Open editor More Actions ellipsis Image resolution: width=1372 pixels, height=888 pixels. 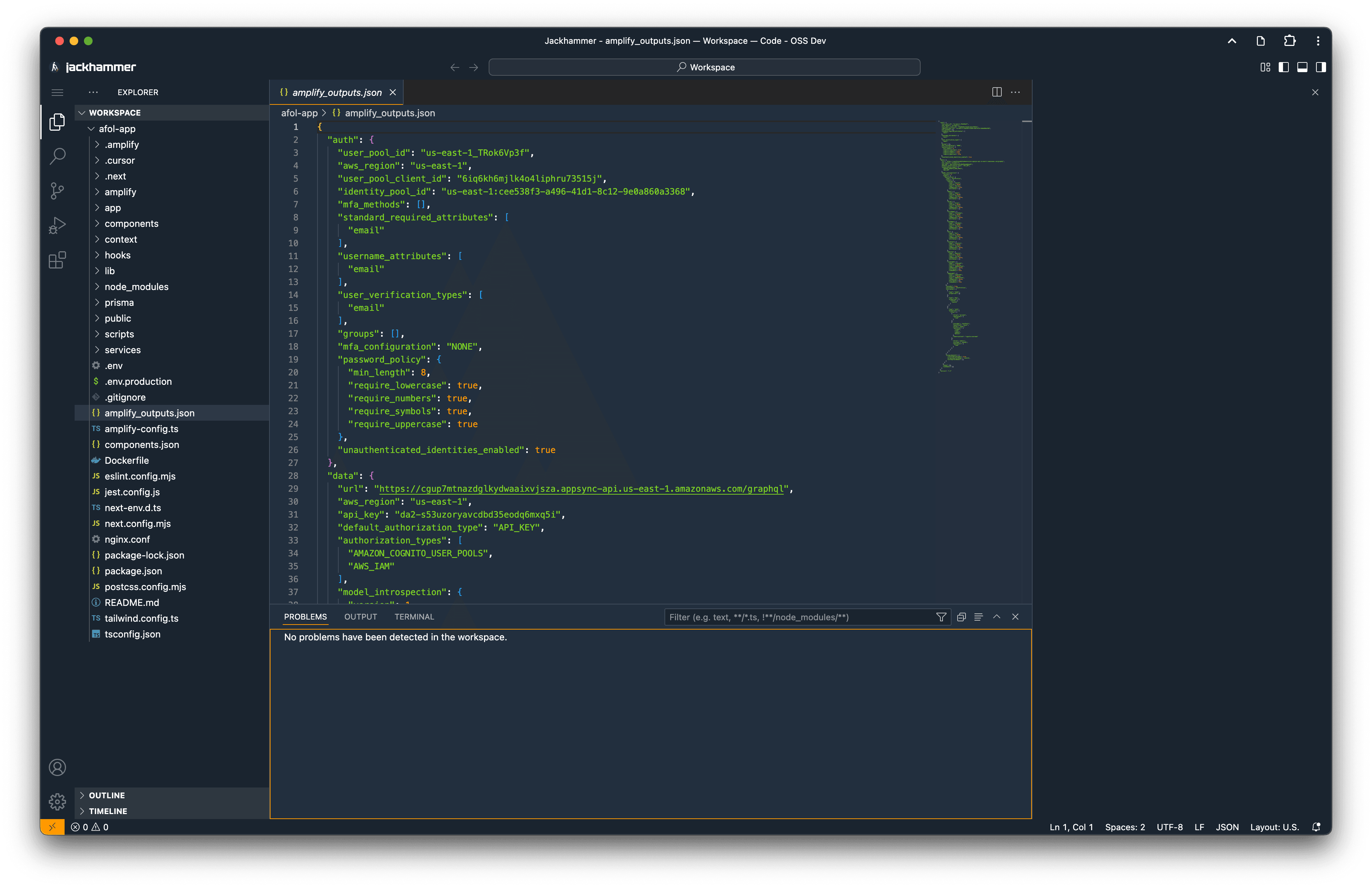pos(1015,92)
